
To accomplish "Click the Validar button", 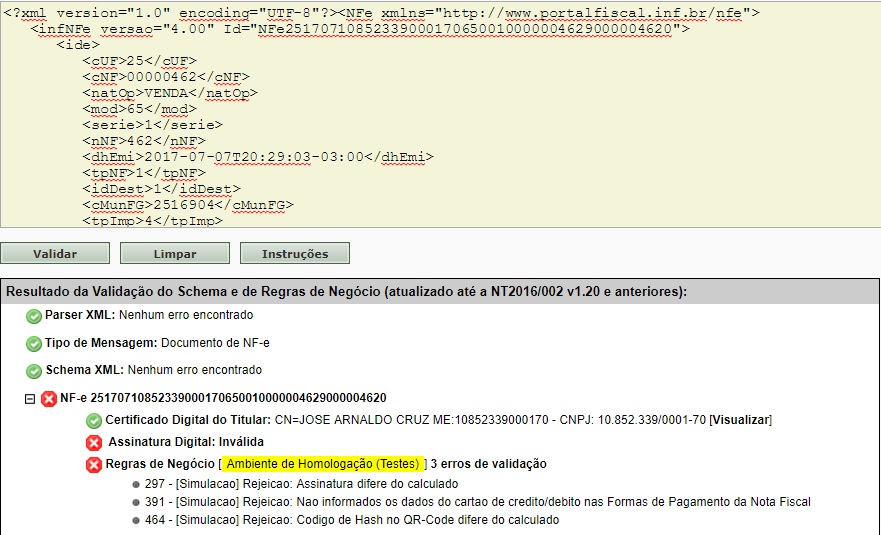I will coord(55,253).
